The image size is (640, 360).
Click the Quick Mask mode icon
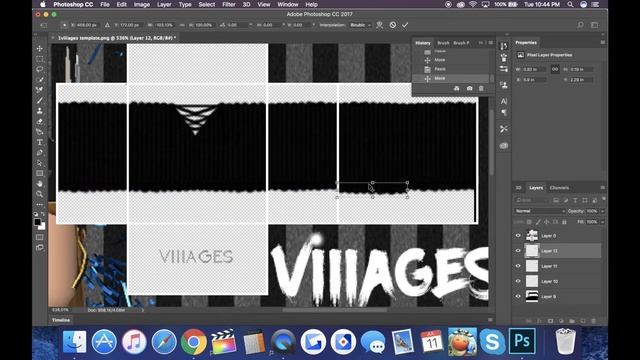pos(40,237)
